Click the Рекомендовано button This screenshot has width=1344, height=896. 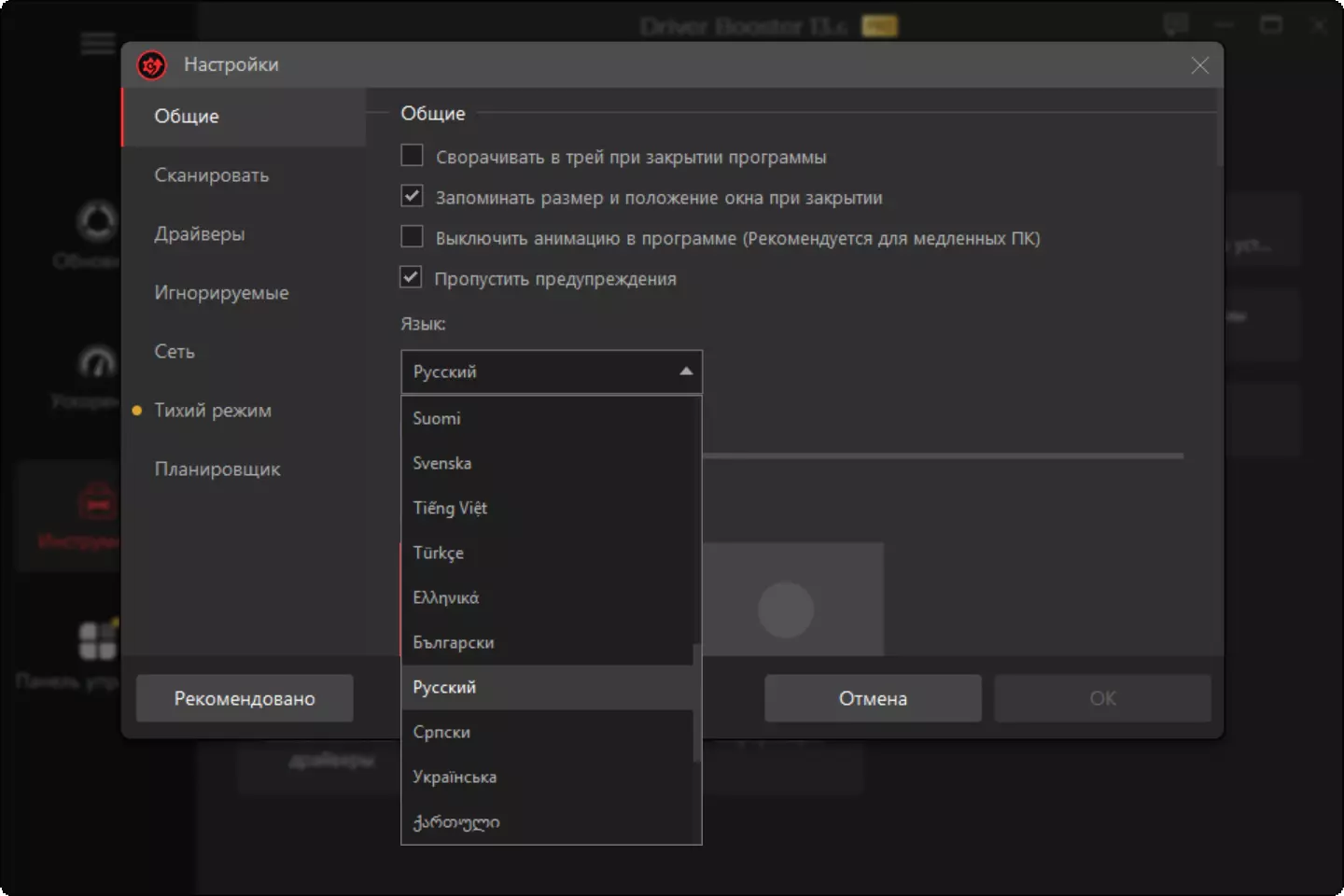pyautogui.click(x=245, y=698)
